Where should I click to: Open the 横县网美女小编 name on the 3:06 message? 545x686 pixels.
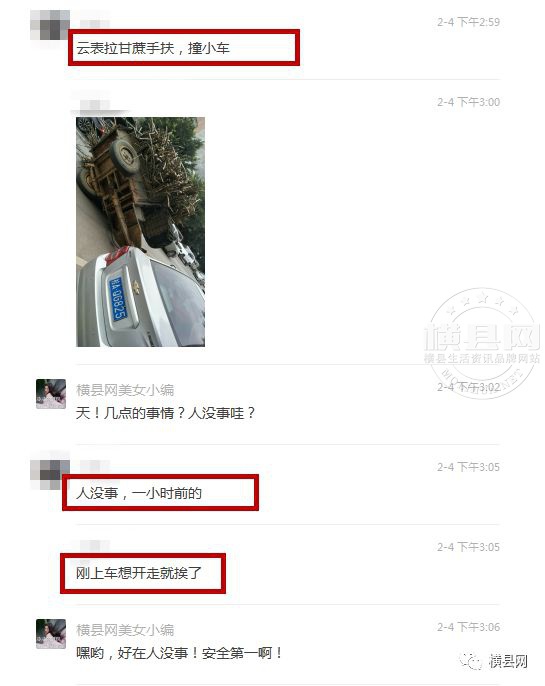[125, 630]
